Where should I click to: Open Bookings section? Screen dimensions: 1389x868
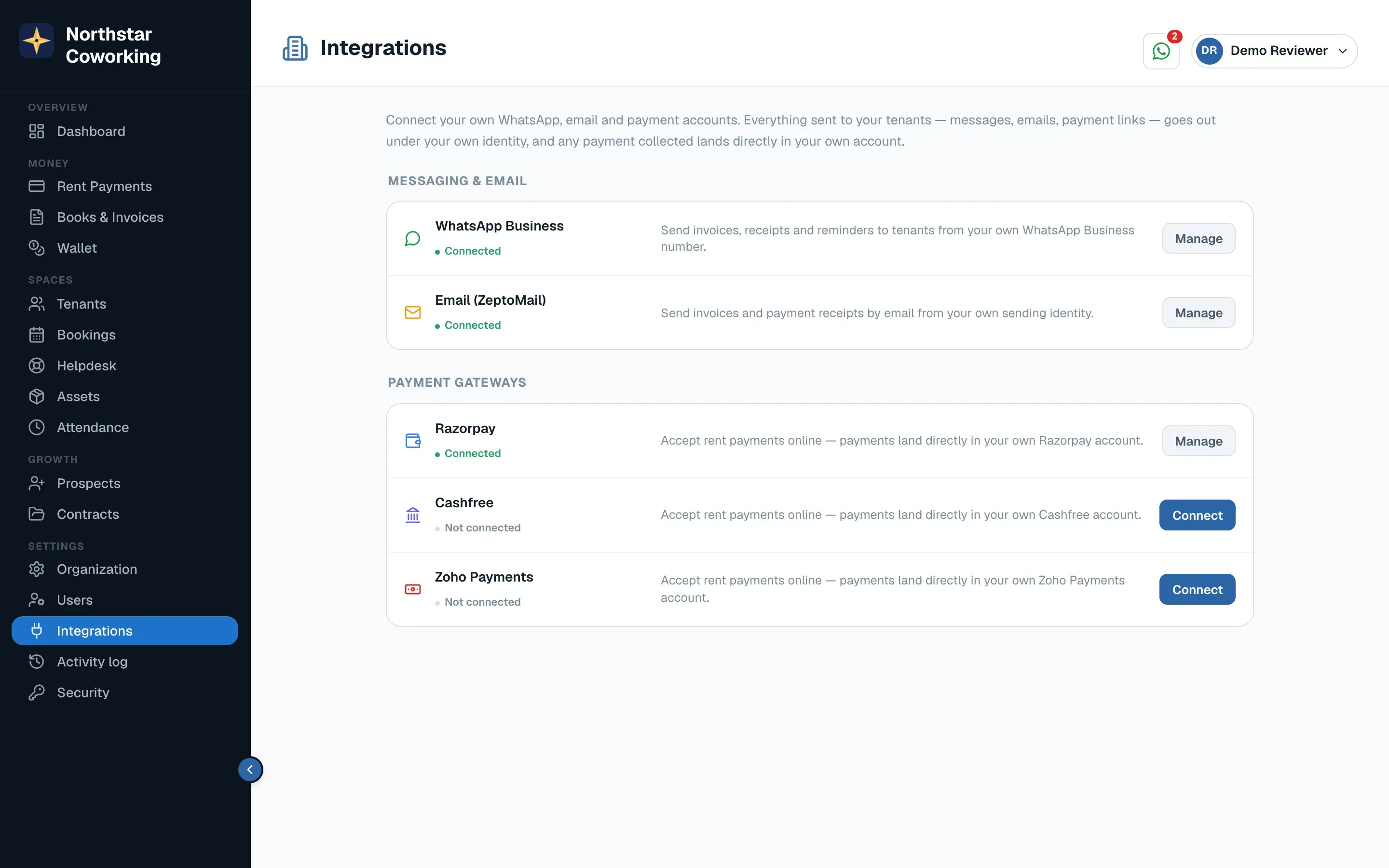[x=124, y=335]
